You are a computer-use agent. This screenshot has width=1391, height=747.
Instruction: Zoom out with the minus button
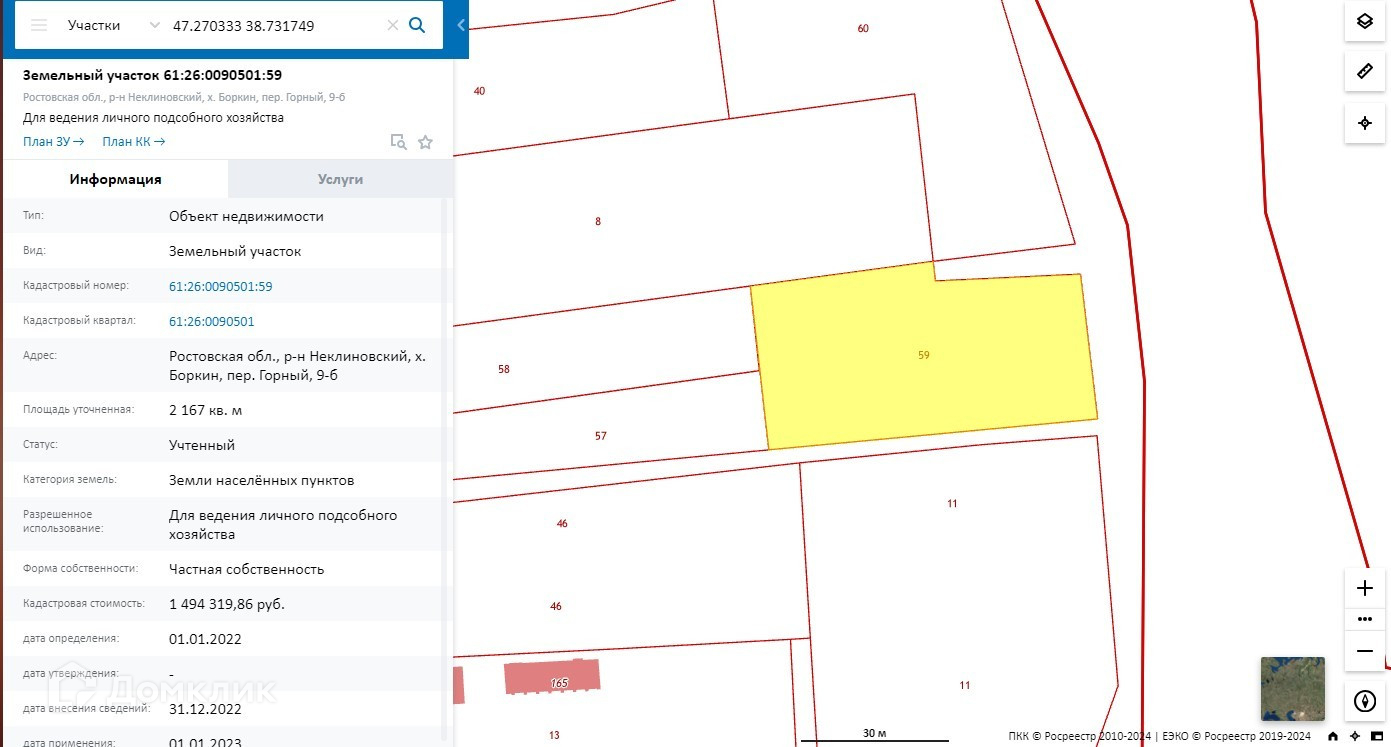tap(1365, 651)
